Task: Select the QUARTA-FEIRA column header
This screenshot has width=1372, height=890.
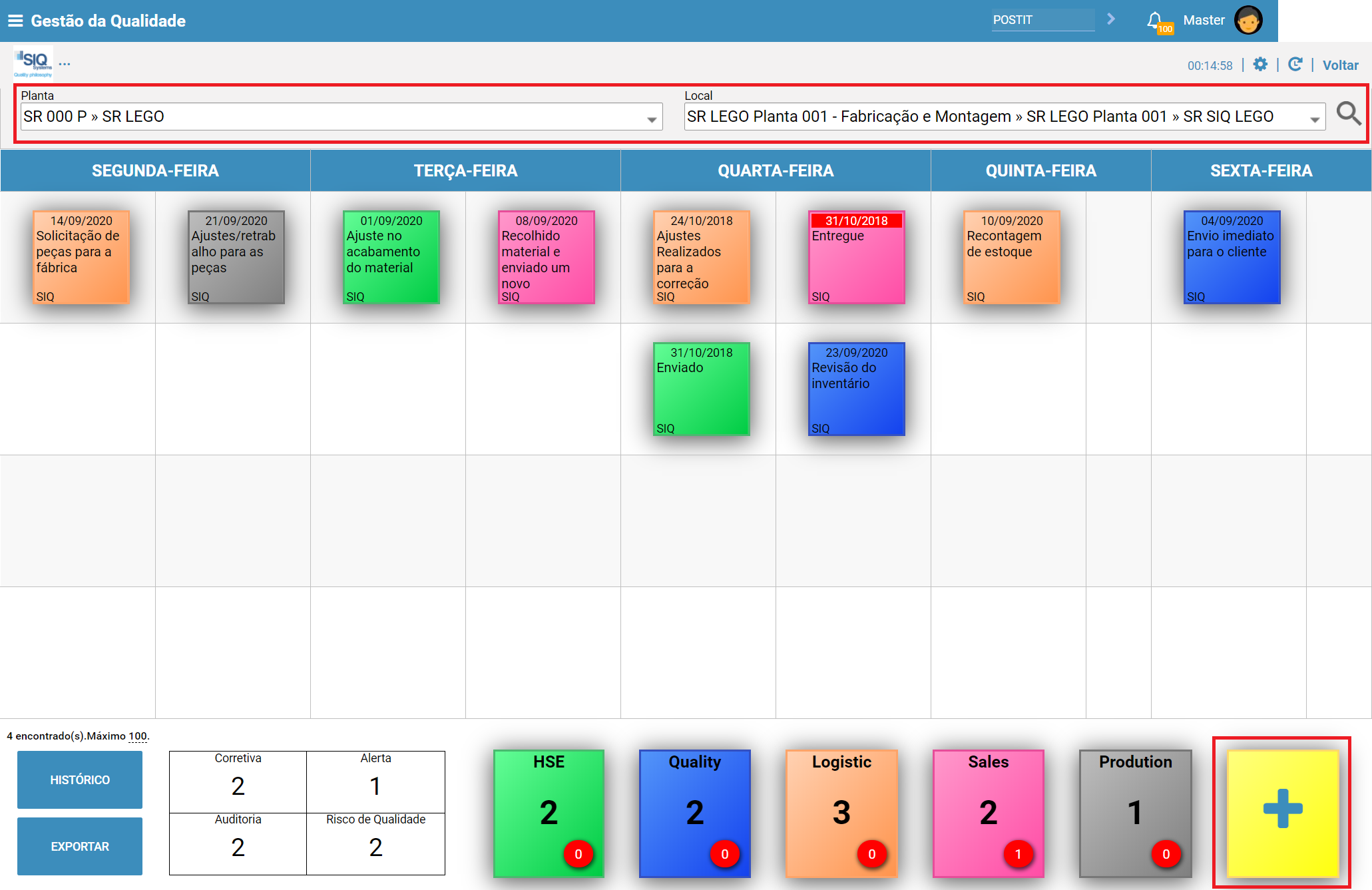Action: (776, 170)
